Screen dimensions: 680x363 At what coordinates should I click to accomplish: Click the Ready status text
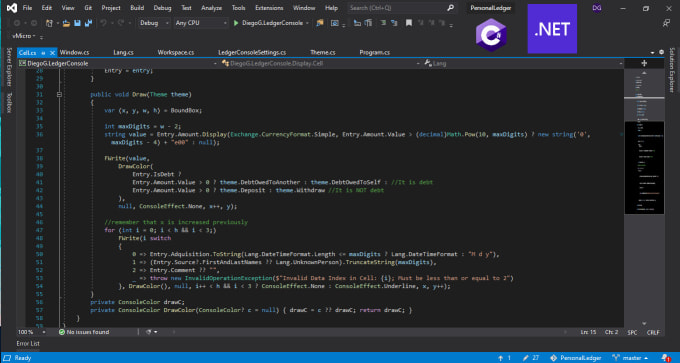(23, 358)
